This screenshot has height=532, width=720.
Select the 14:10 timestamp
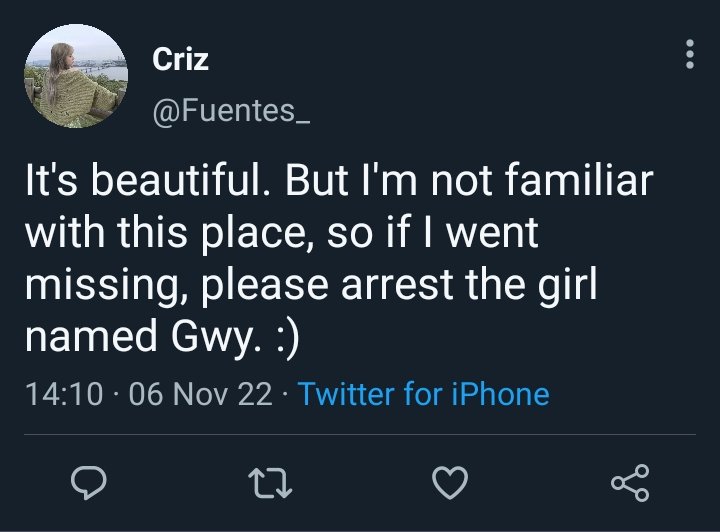(62, 393)
